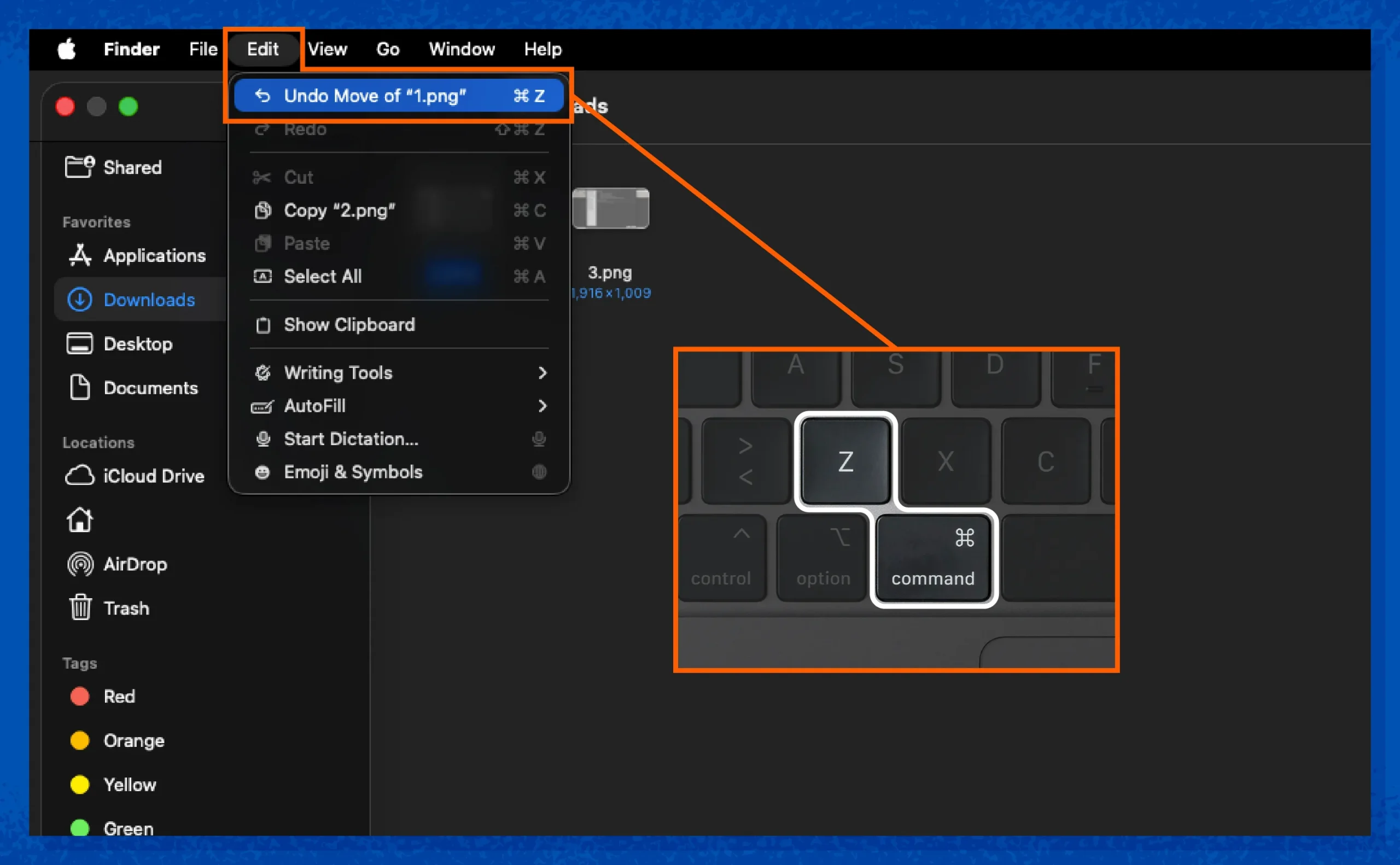Click the Documents file icon
The width and height of the screenshot is (1400, 865).
(79, 388)
